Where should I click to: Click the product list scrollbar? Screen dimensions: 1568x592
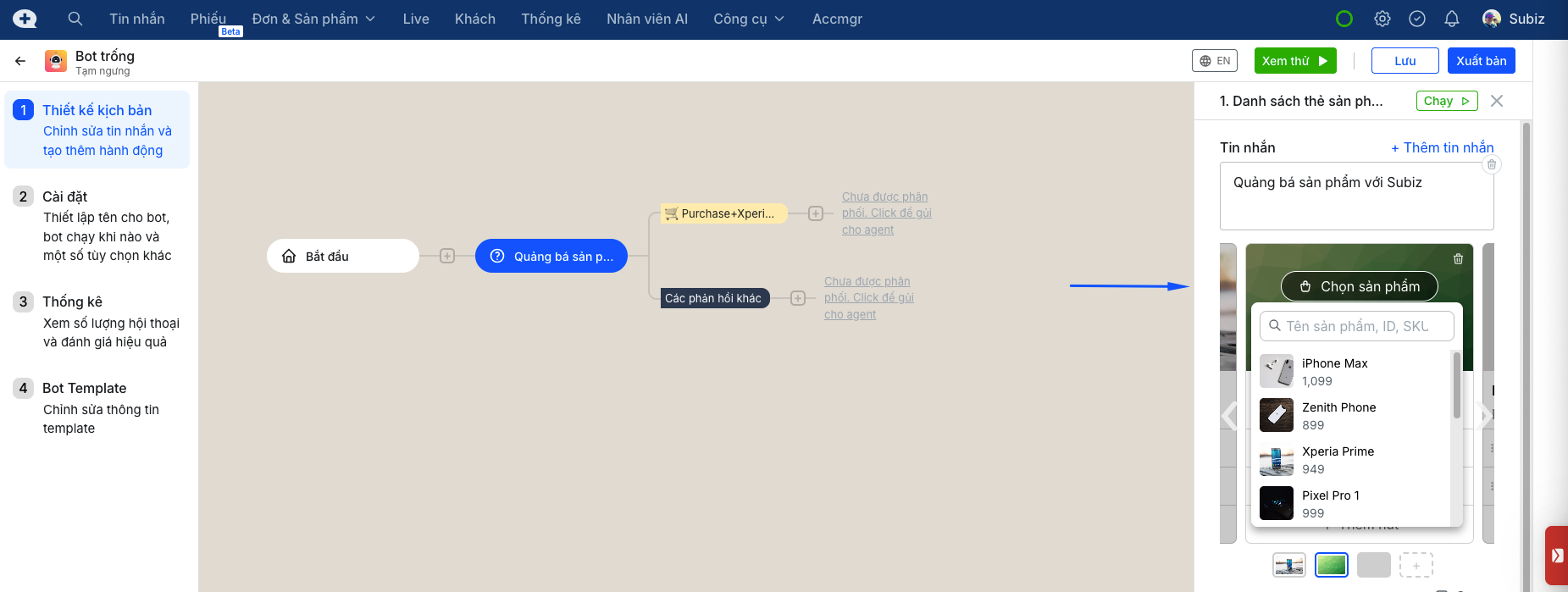click(x=1457, y=386)
